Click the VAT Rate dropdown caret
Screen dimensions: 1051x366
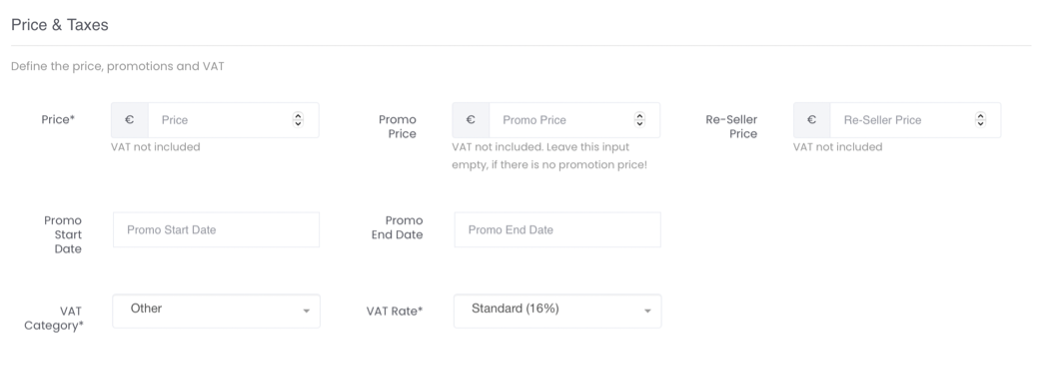click(647, 311)
